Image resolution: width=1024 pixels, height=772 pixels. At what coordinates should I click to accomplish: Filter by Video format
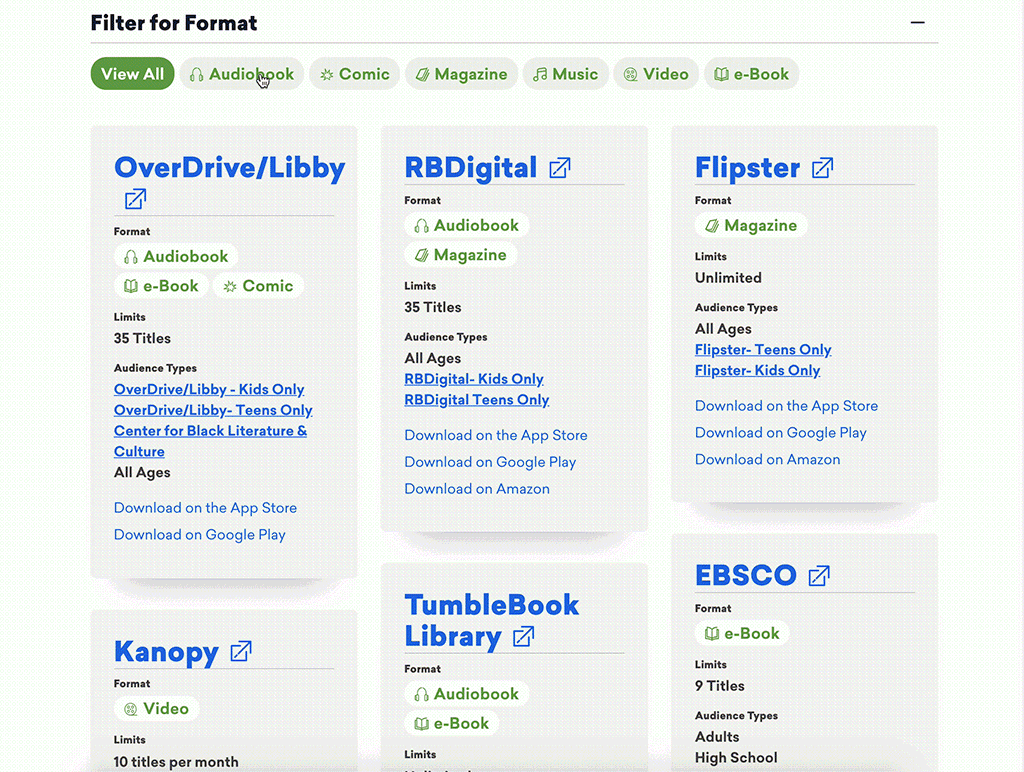656,74
